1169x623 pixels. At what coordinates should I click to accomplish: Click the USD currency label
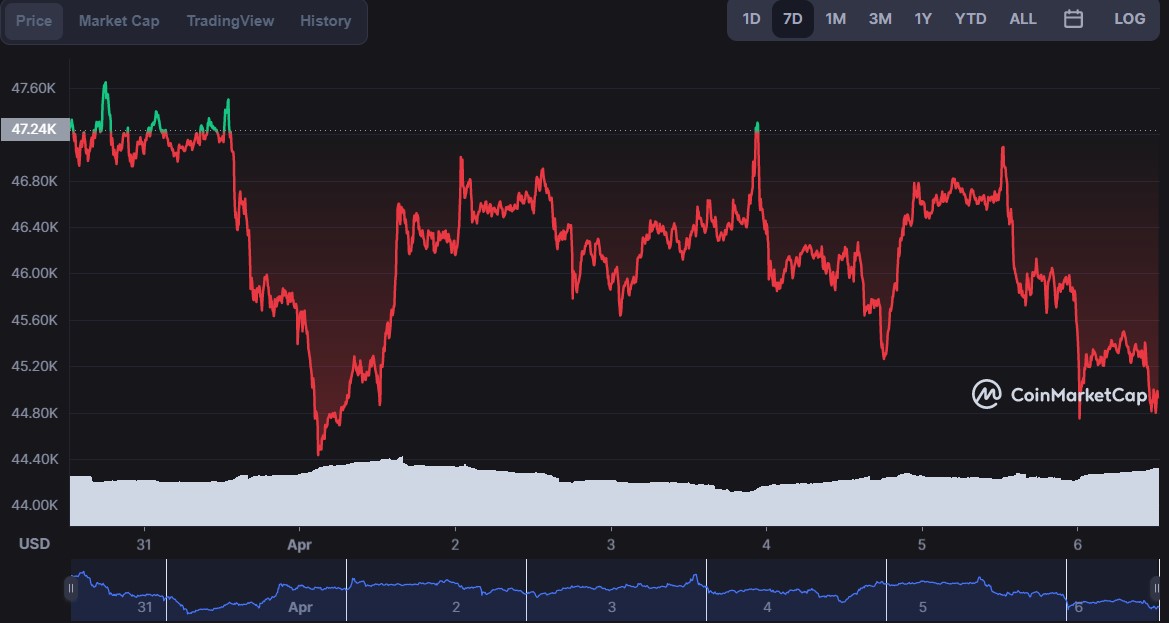click(34, 544)
